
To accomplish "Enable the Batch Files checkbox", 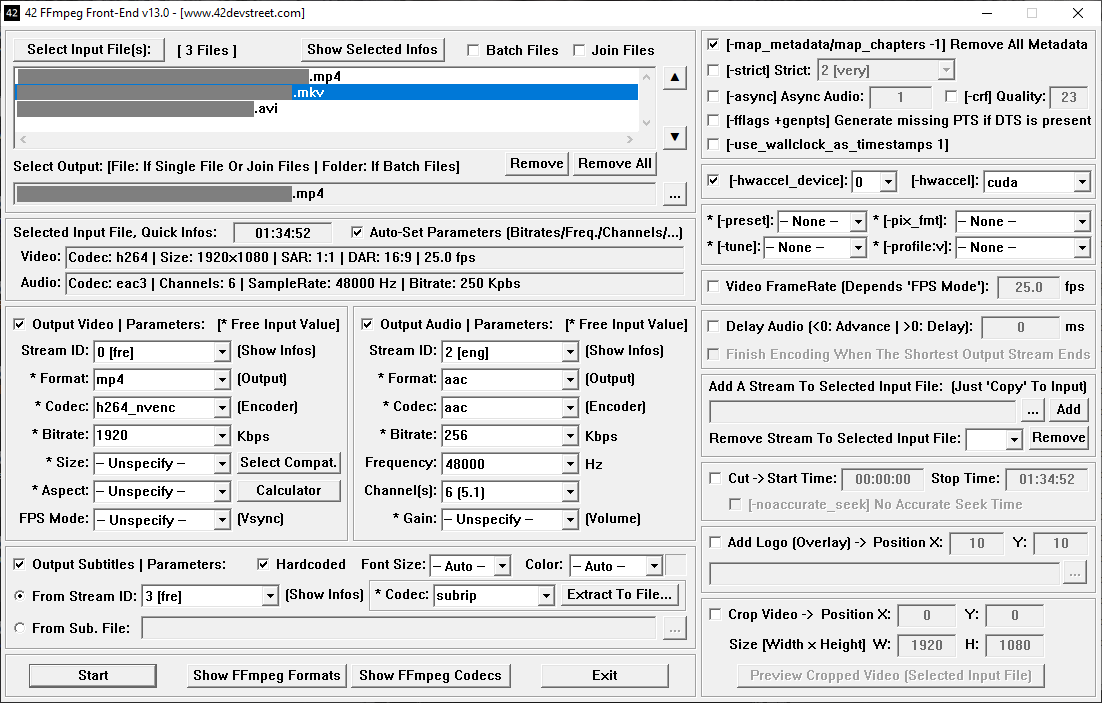I will point(474,50).
